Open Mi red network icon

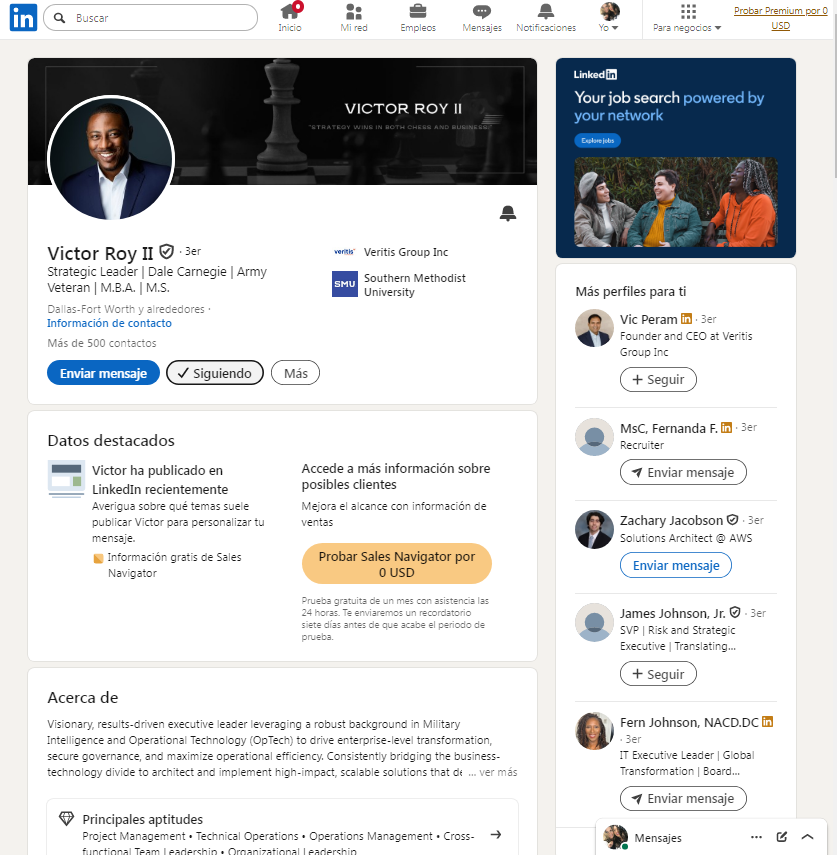pyautogui.click(x=354, y=17)
